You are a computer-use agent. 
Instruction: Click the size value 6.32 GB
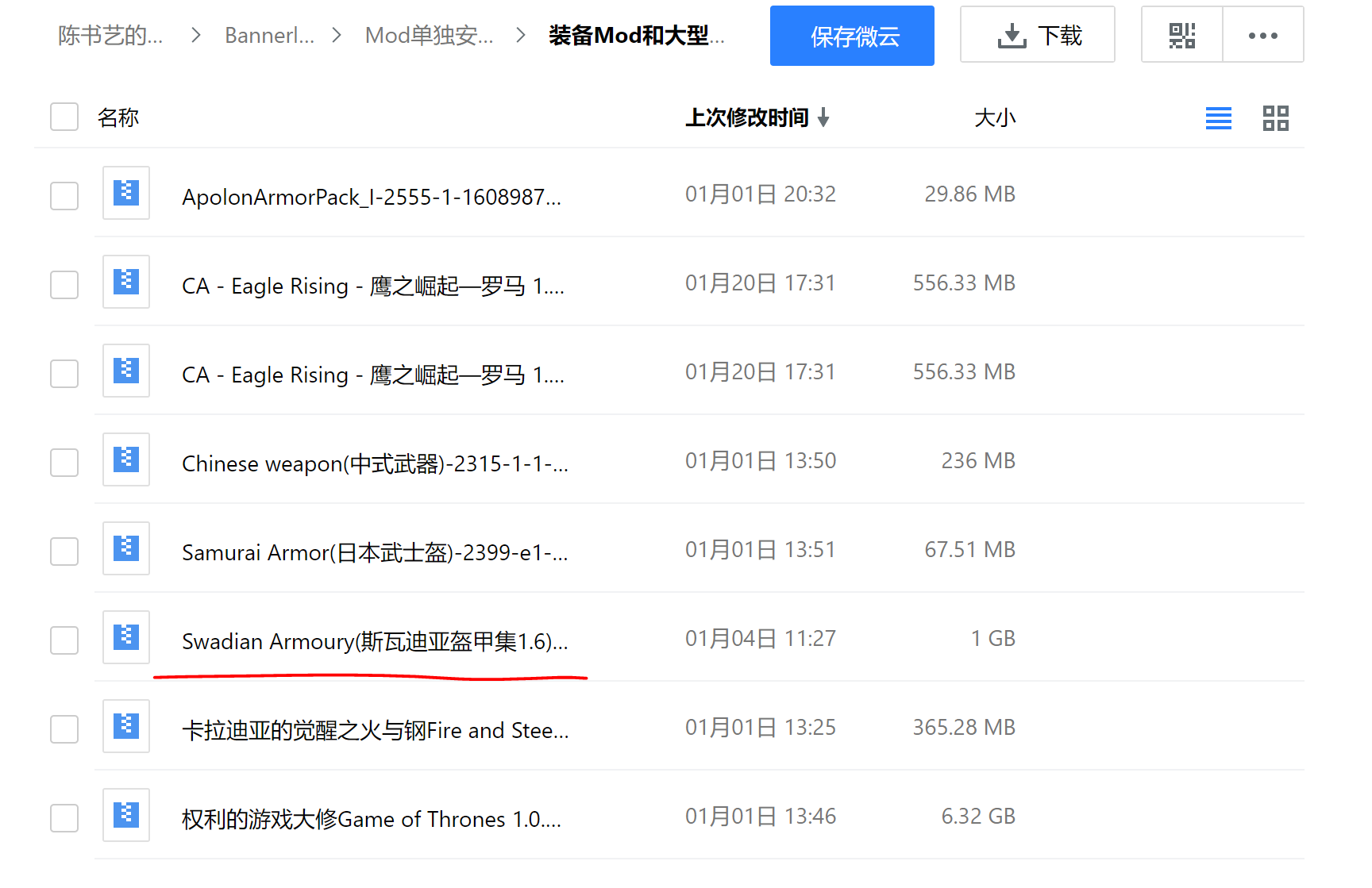978,817
